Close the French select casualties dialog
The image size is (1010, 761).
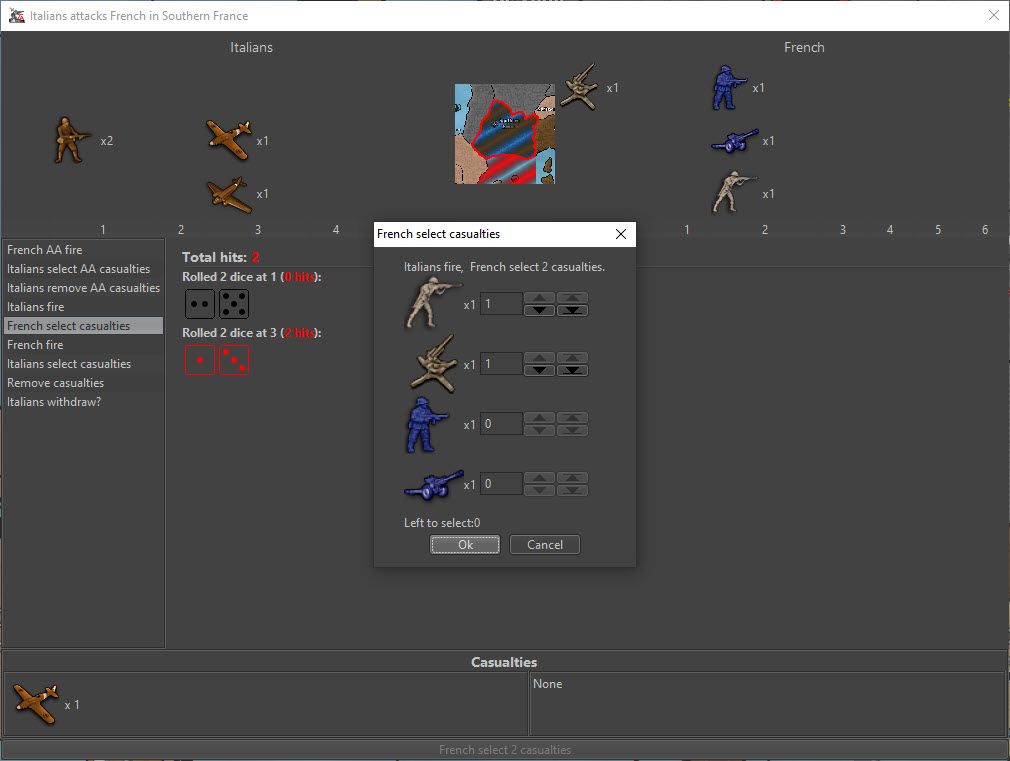[620, 234]
